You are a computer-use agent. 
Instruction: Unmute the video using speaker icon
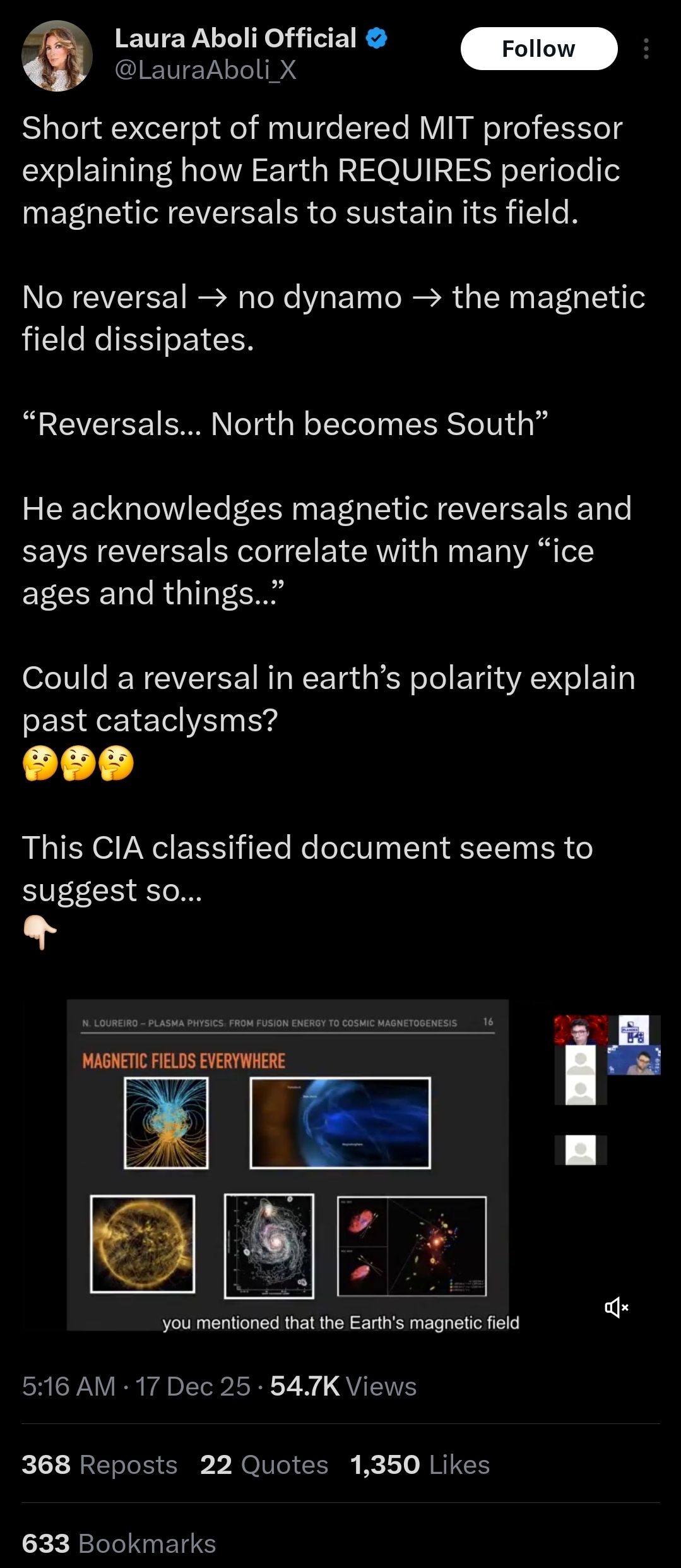point(616,1307)
